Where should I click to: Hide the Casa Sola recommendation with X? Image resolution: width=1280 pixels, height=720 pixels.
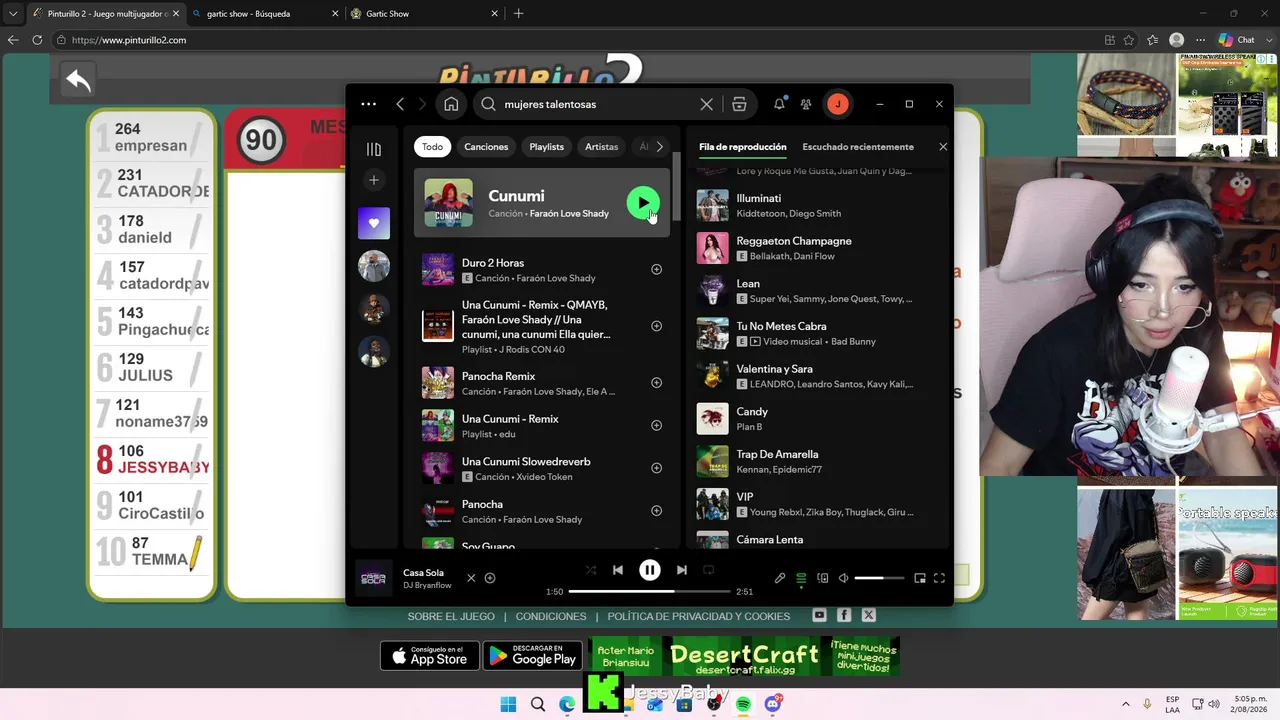471,578
